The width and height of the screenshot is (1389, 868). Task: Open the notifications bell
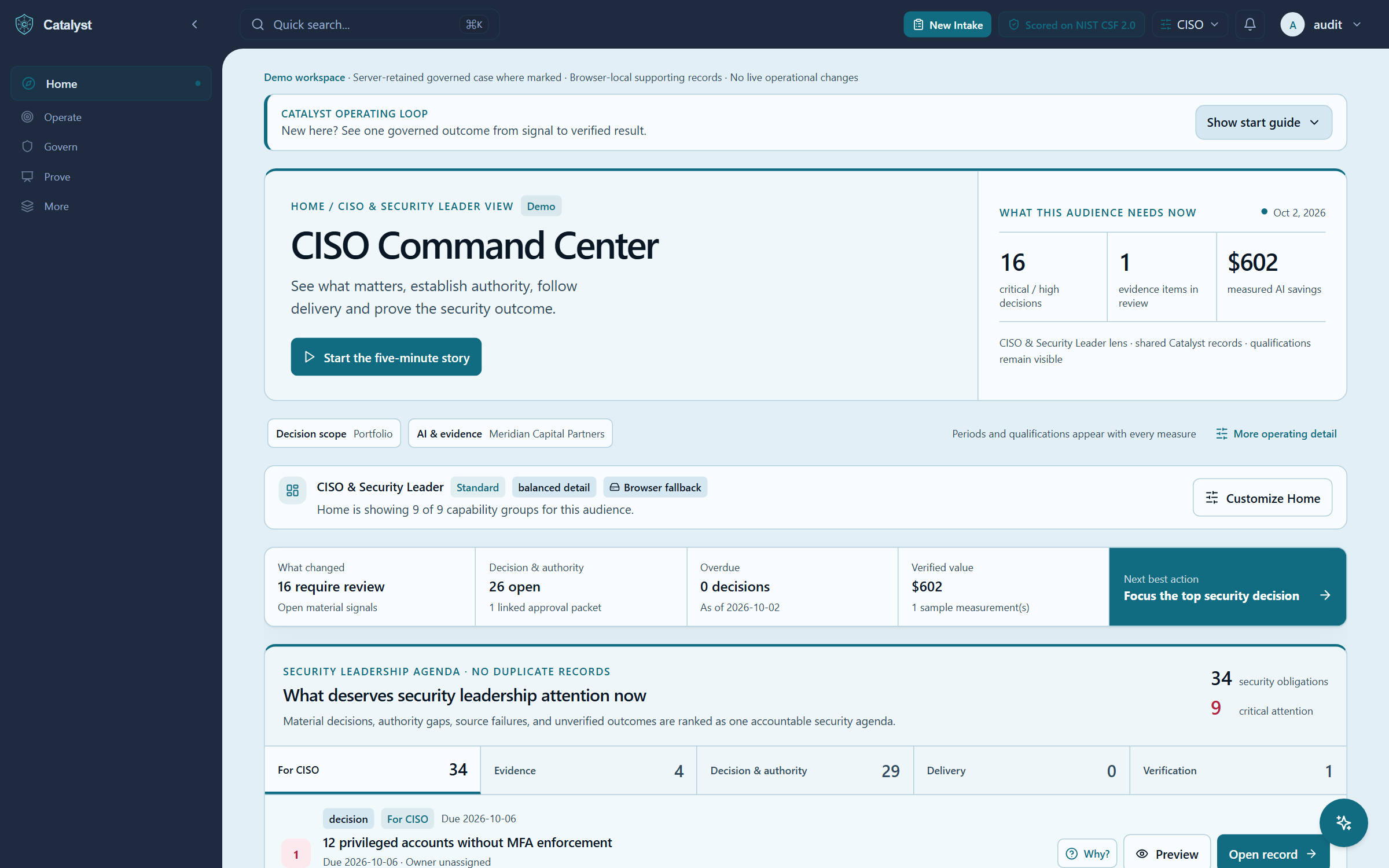[1250, 24]
